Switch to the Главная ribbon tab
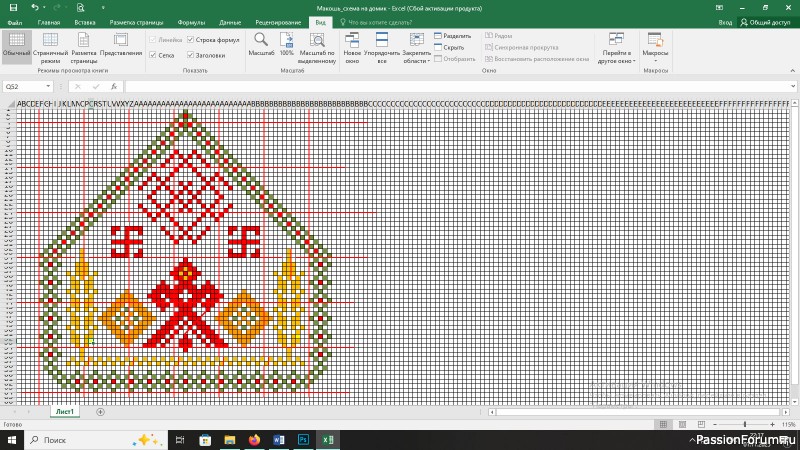 point(47,21)
